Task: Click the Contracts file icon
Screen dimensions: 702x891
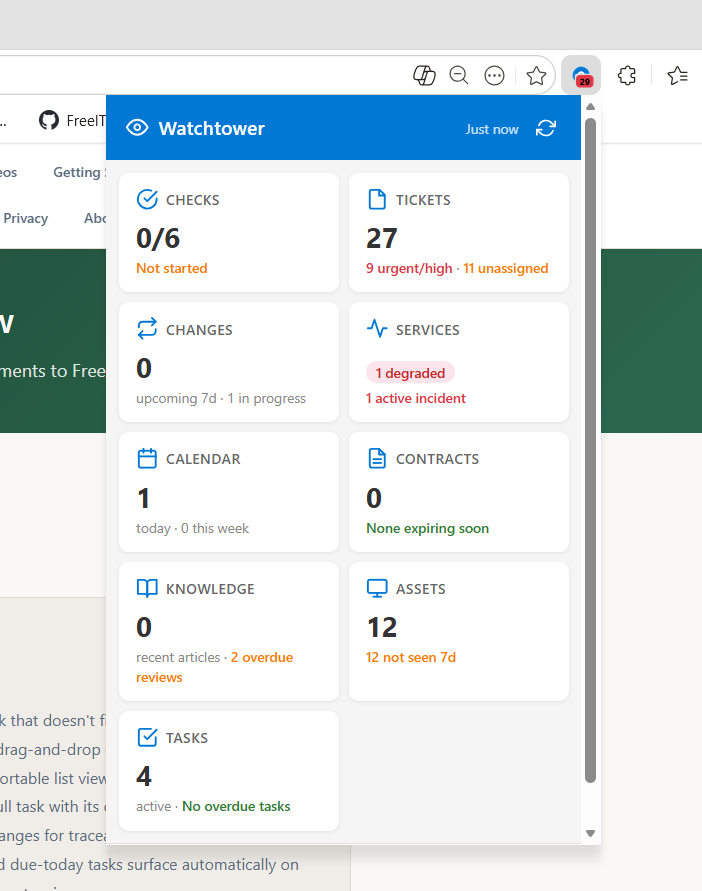Action: [x=377, y=458]
